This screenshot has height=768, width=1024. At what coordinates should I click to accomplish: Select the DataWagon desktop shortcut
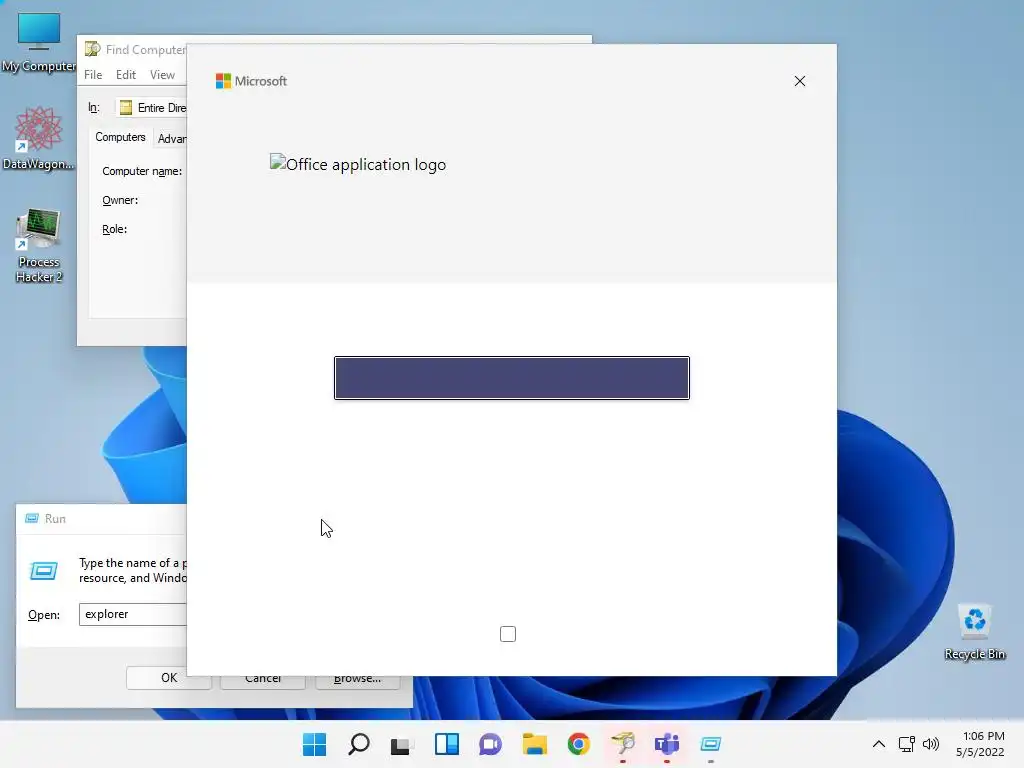pos(39,138)
